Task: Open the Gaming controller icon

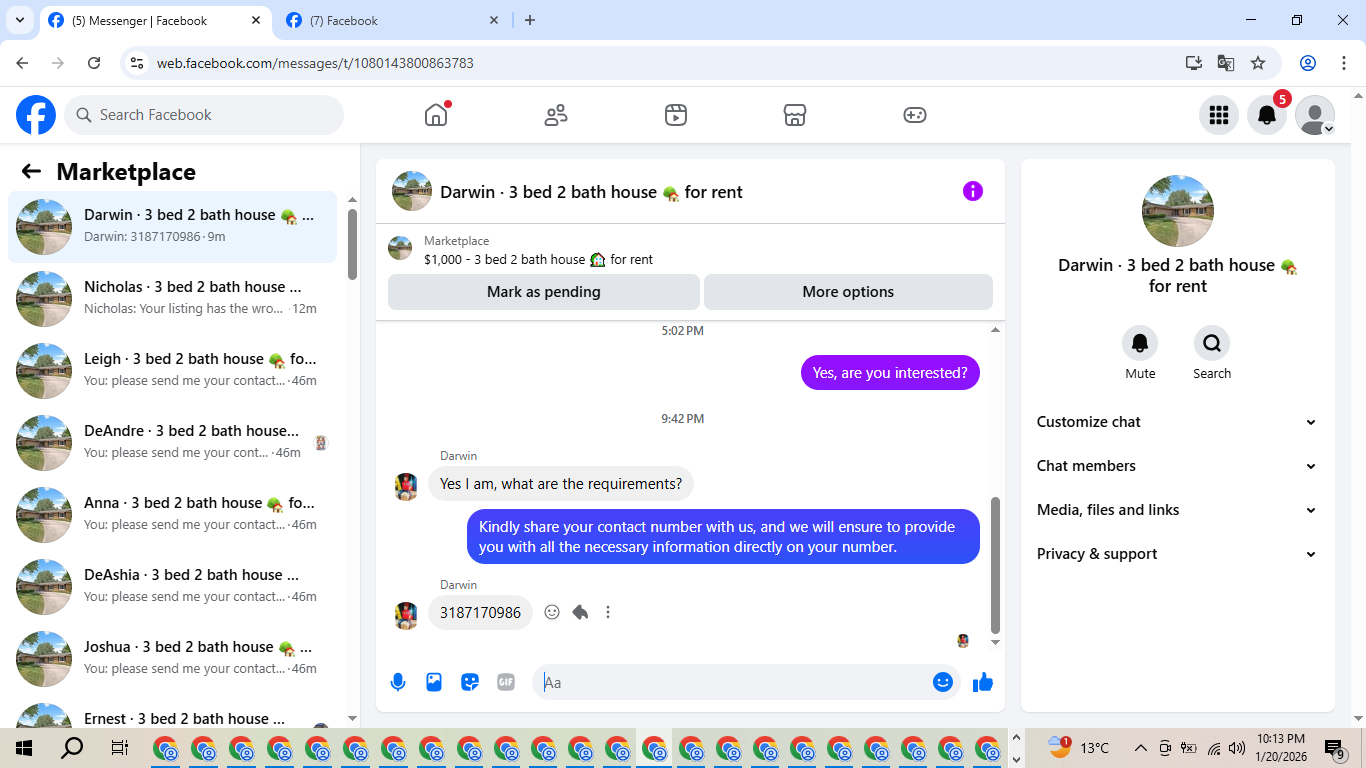Action: [915, 115]
